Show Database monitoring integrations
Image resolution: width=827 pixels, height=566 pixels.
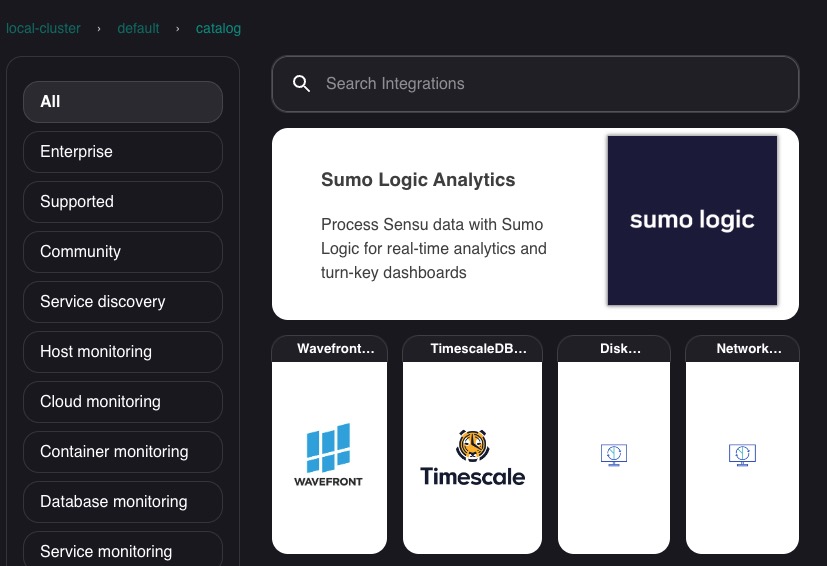pyautogui.click(x=123, y=502)
